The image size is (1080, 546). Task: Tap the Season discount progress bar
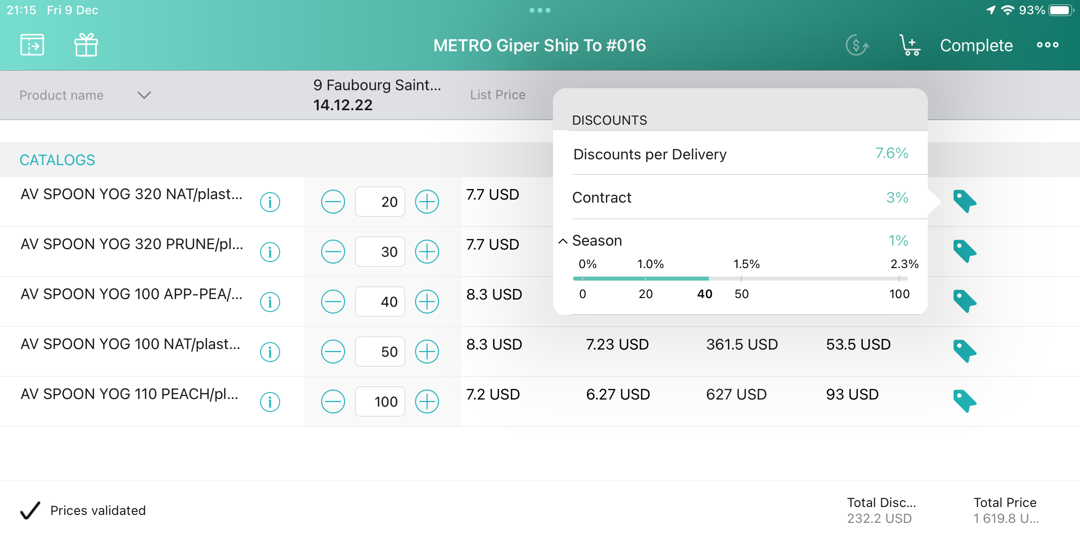click(x=740, y=278)
